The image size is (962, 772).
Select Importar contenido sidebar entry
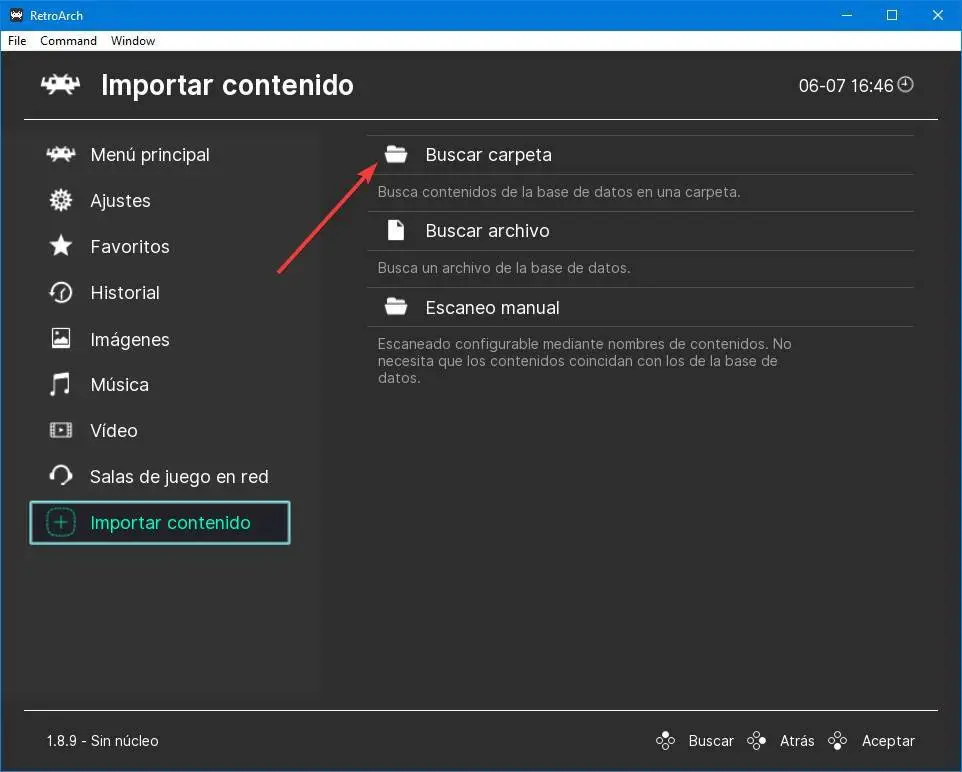coord(160,523)
